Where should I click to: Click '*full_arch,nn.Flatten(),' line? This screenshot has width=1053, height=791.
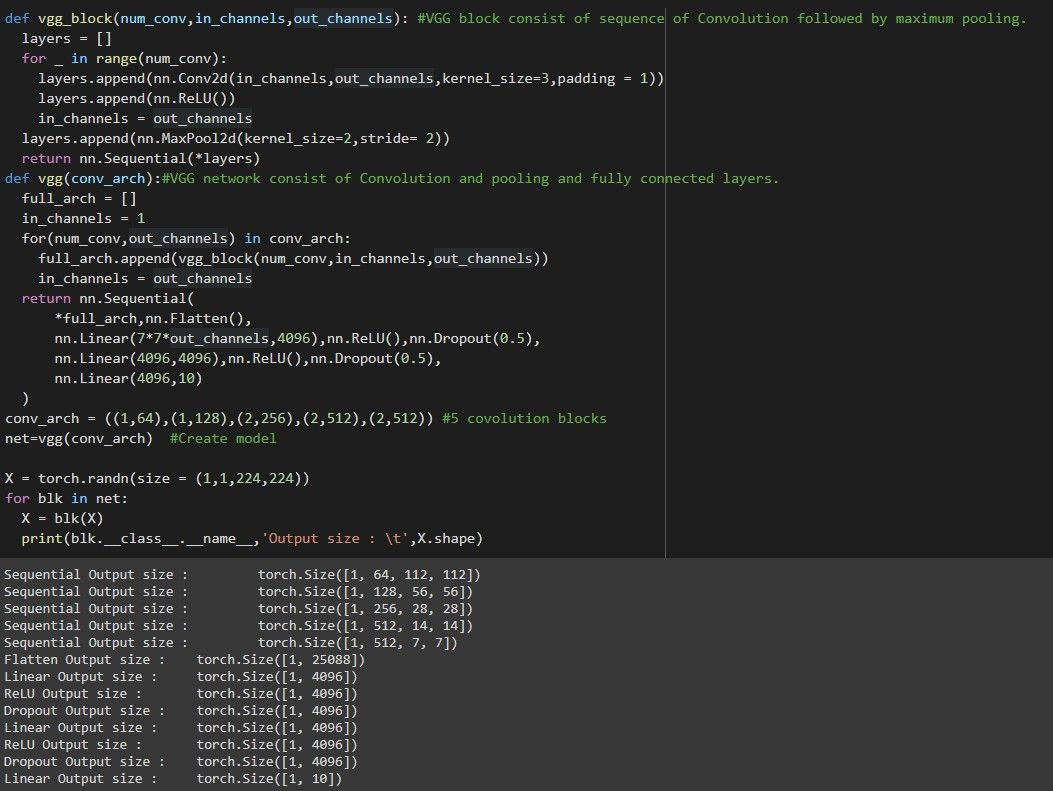point(152,318)
